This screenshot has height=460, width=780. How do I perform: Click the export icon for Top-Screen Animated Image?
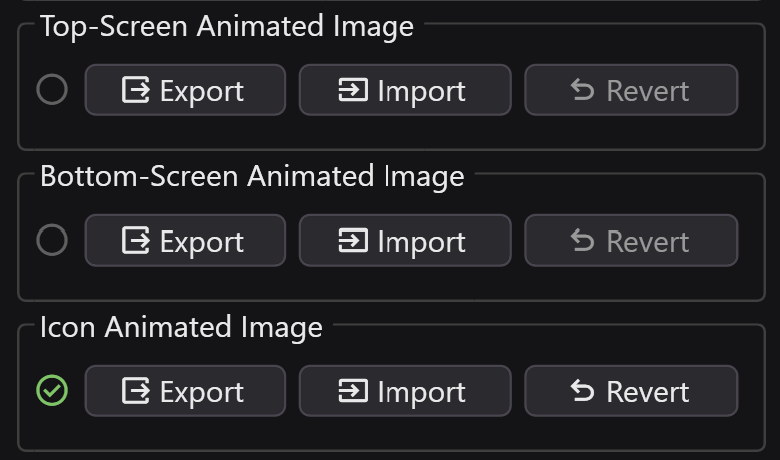point(136,91)
